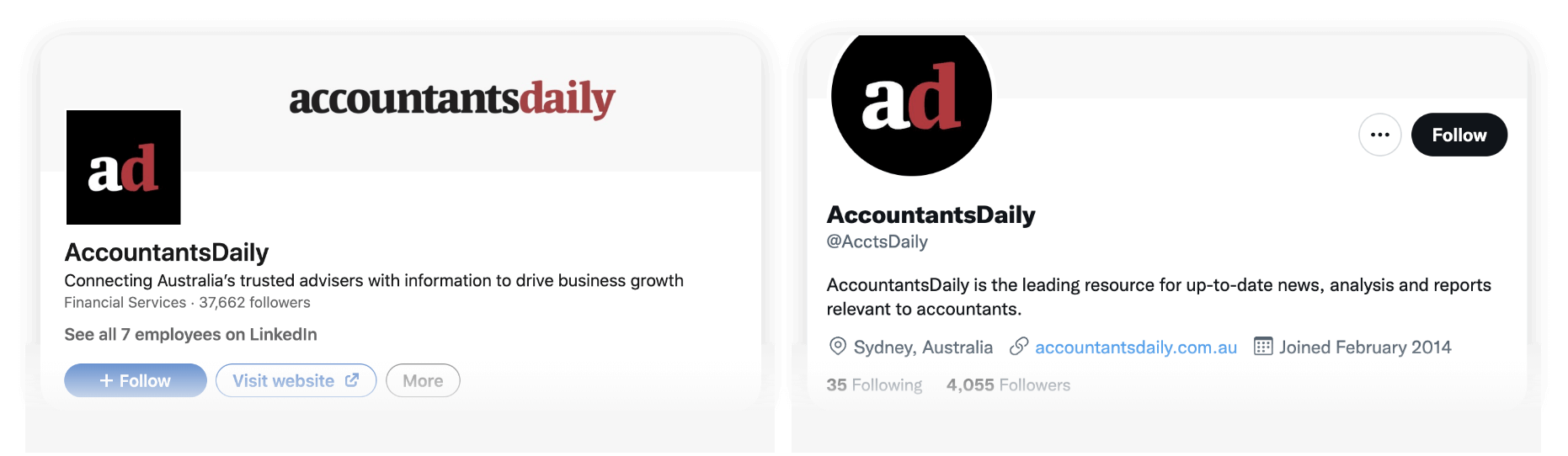This screenshot has height=456, width=1568.
Task: Open the three-dots options on Twitter profile
Action: coord(1379,135)
